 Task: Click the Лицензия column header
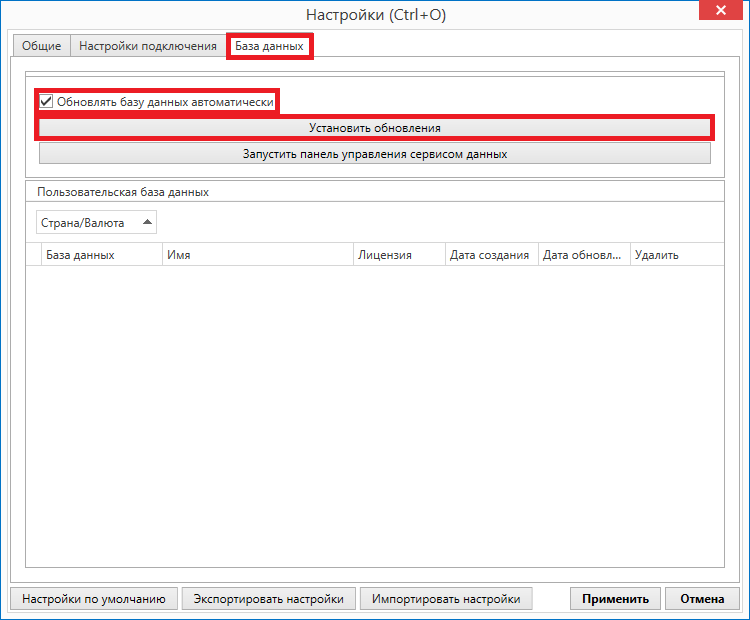pos(399,255)
